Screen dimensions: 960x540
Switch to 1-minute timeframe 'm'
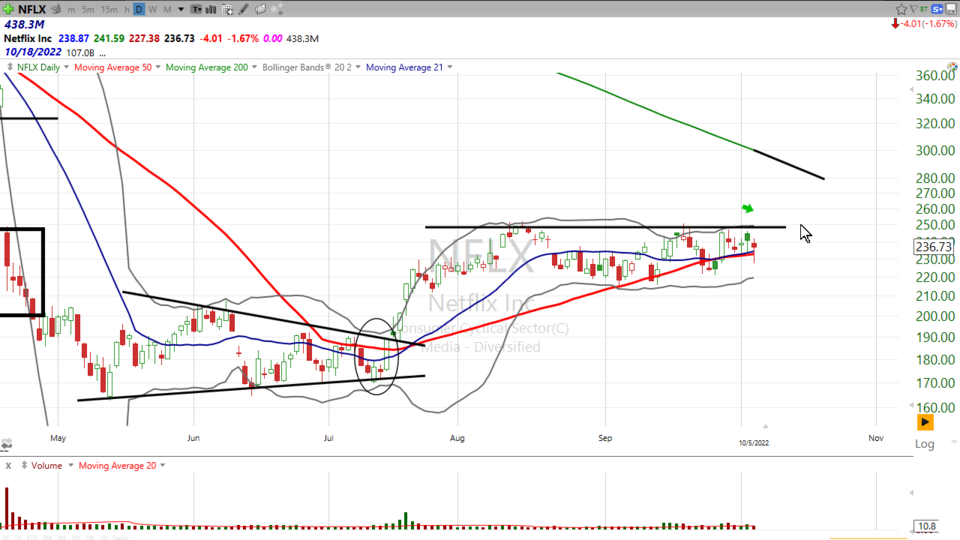point(72,9)
